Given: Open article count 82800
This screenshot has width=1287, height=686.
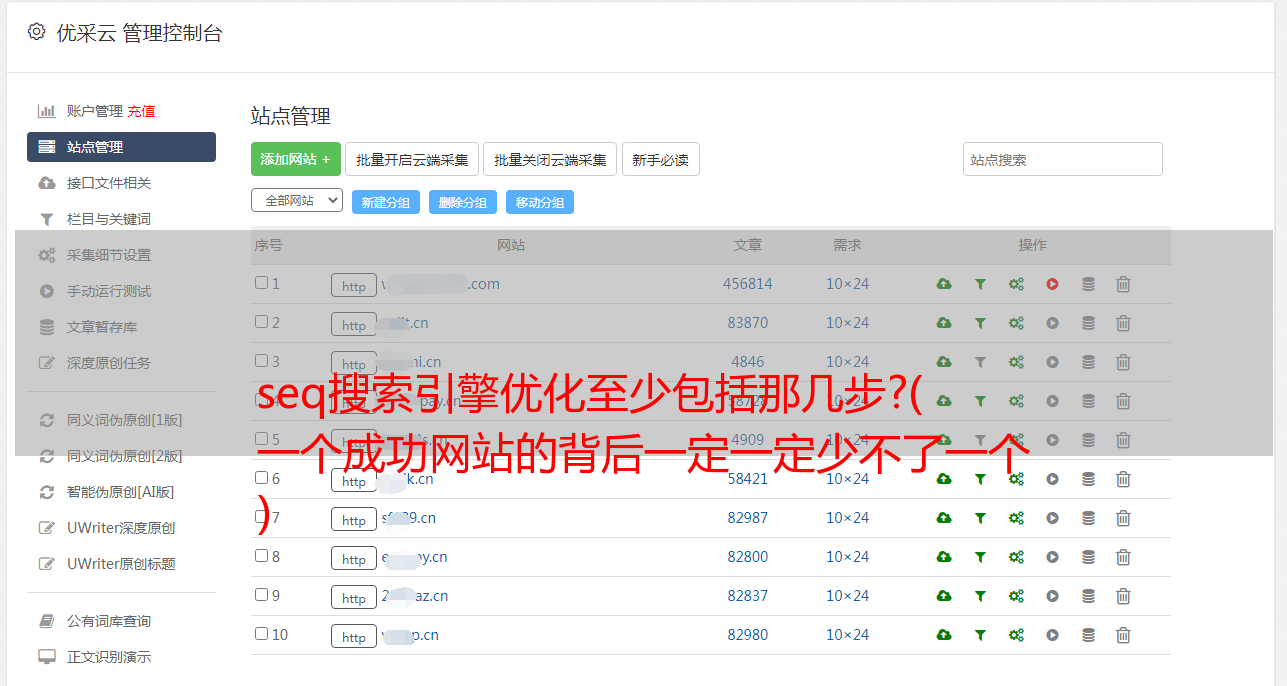Looking at the screenshot, I should click(x=748, y=557).
